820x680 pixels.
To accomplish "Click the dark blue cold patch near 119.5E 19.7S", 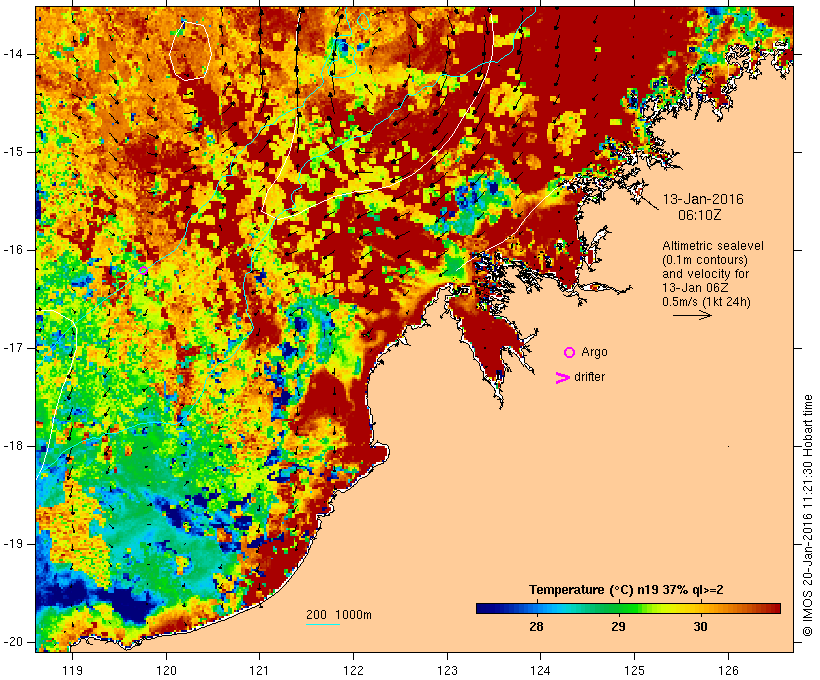I will point(131,606).
